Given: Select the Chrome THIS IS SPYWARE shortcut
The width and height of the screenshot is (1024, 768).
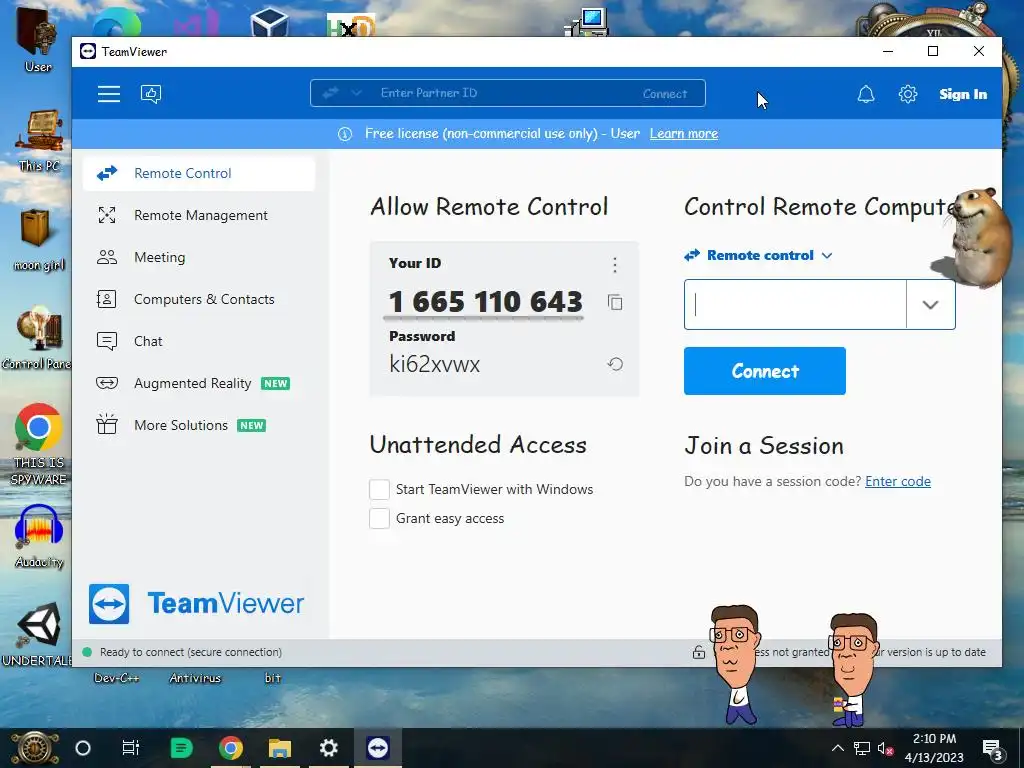Looking at the screenshot, I should [39, 444].
